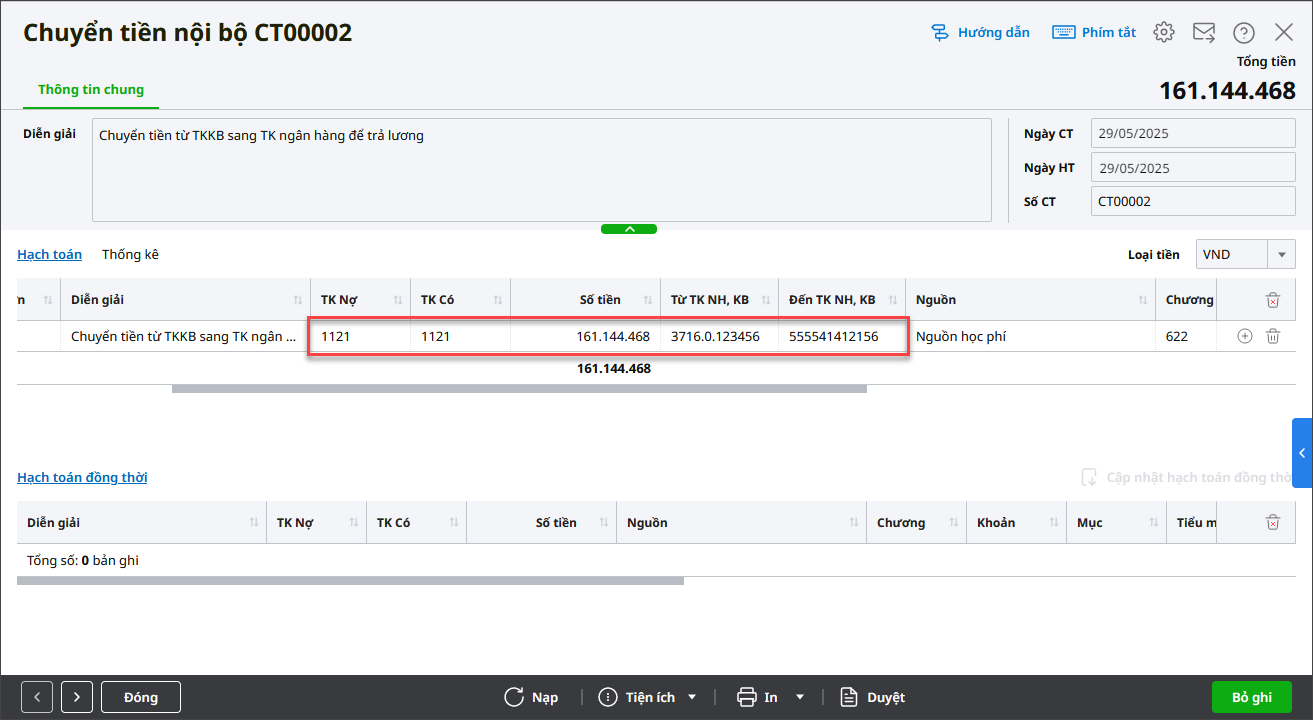
Task: Select the Thông tin chung tab
Action: (x=91, y=90)
